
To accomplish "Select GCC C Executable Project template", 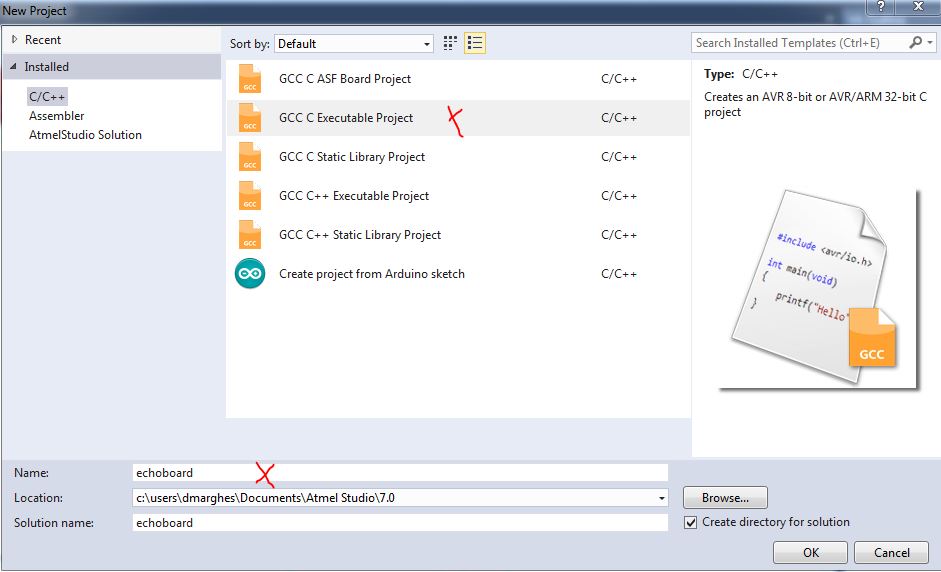I will tap(457, 118).
